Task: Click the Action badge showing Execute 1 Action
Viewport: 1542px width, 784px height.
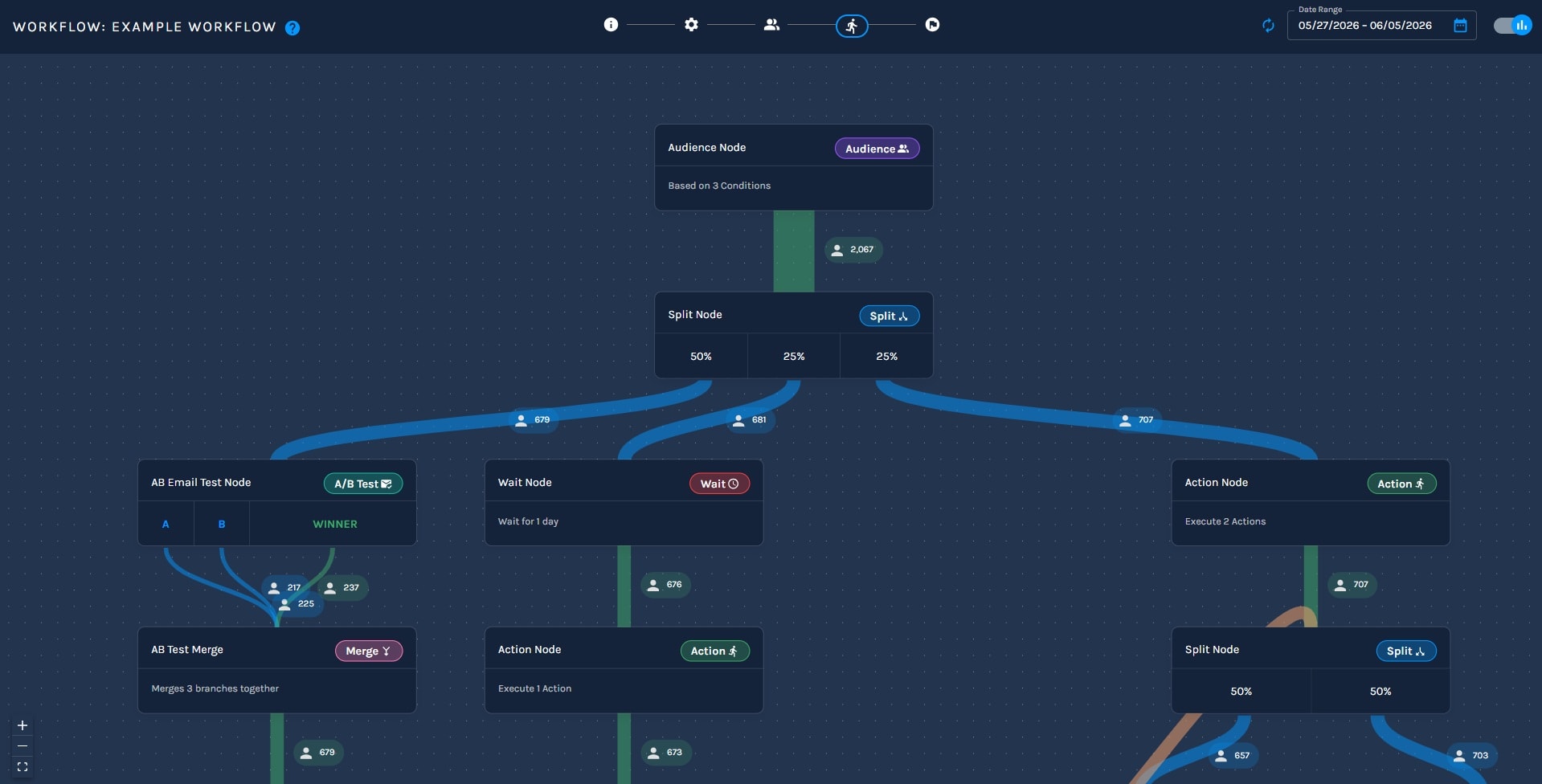Action: tap(714, 651)
